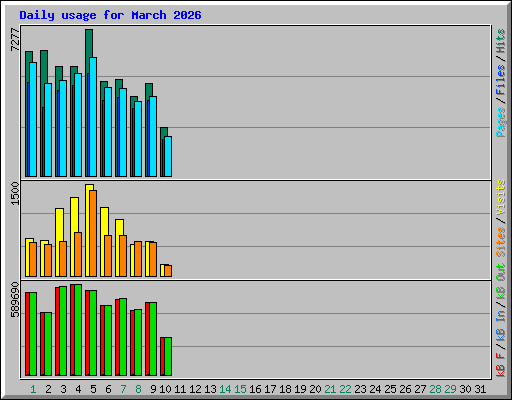
Task: Click green day label '14' on the date axis
Action: pyautogui.click(x=225, y=389)
